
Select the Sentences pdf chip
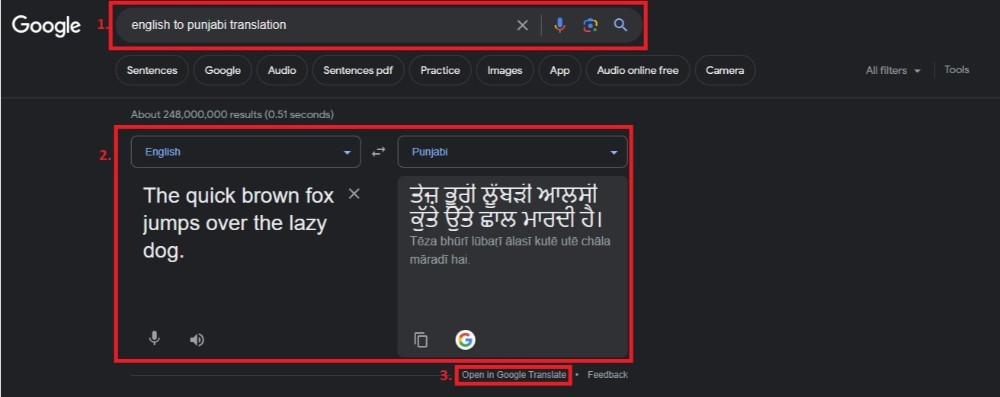click(358, 70)
